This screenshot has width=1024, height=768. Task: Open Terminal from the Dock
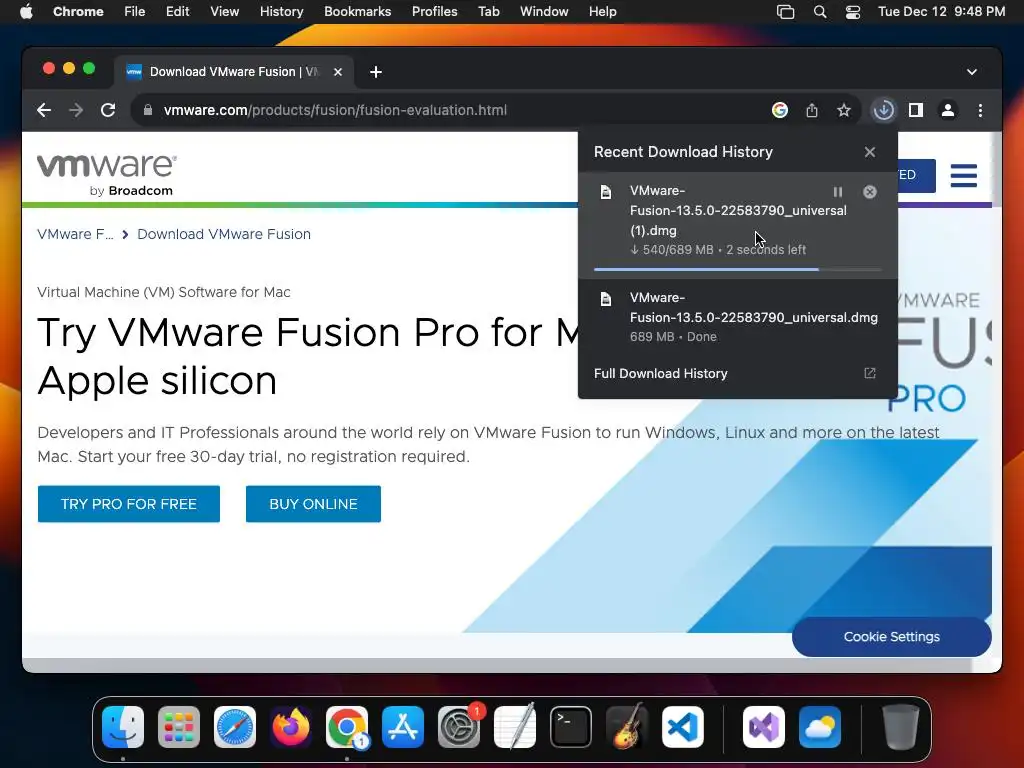pyautogui.click(x=571, y=727)
